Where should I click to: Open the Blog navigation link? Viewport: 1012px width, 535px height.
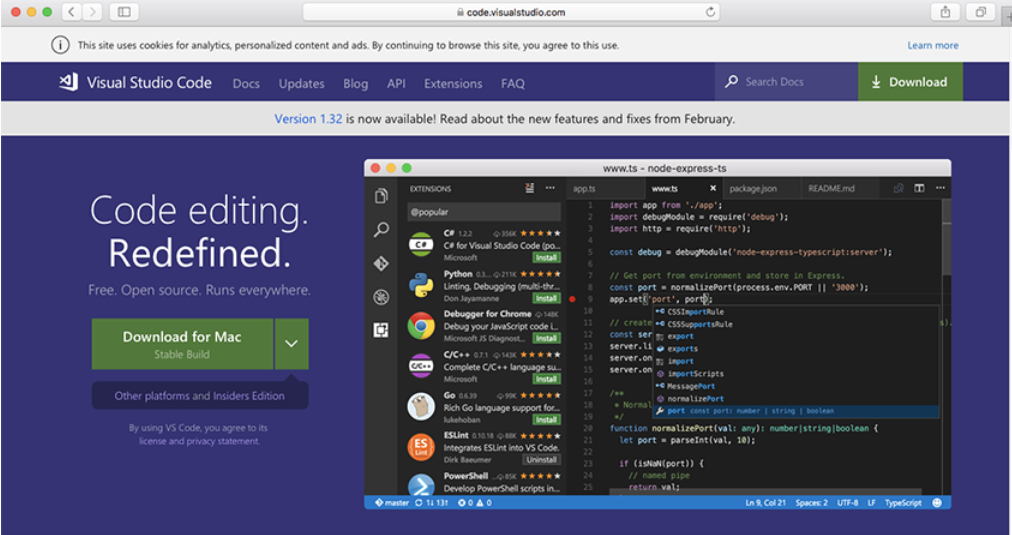[x=355, y=84]
